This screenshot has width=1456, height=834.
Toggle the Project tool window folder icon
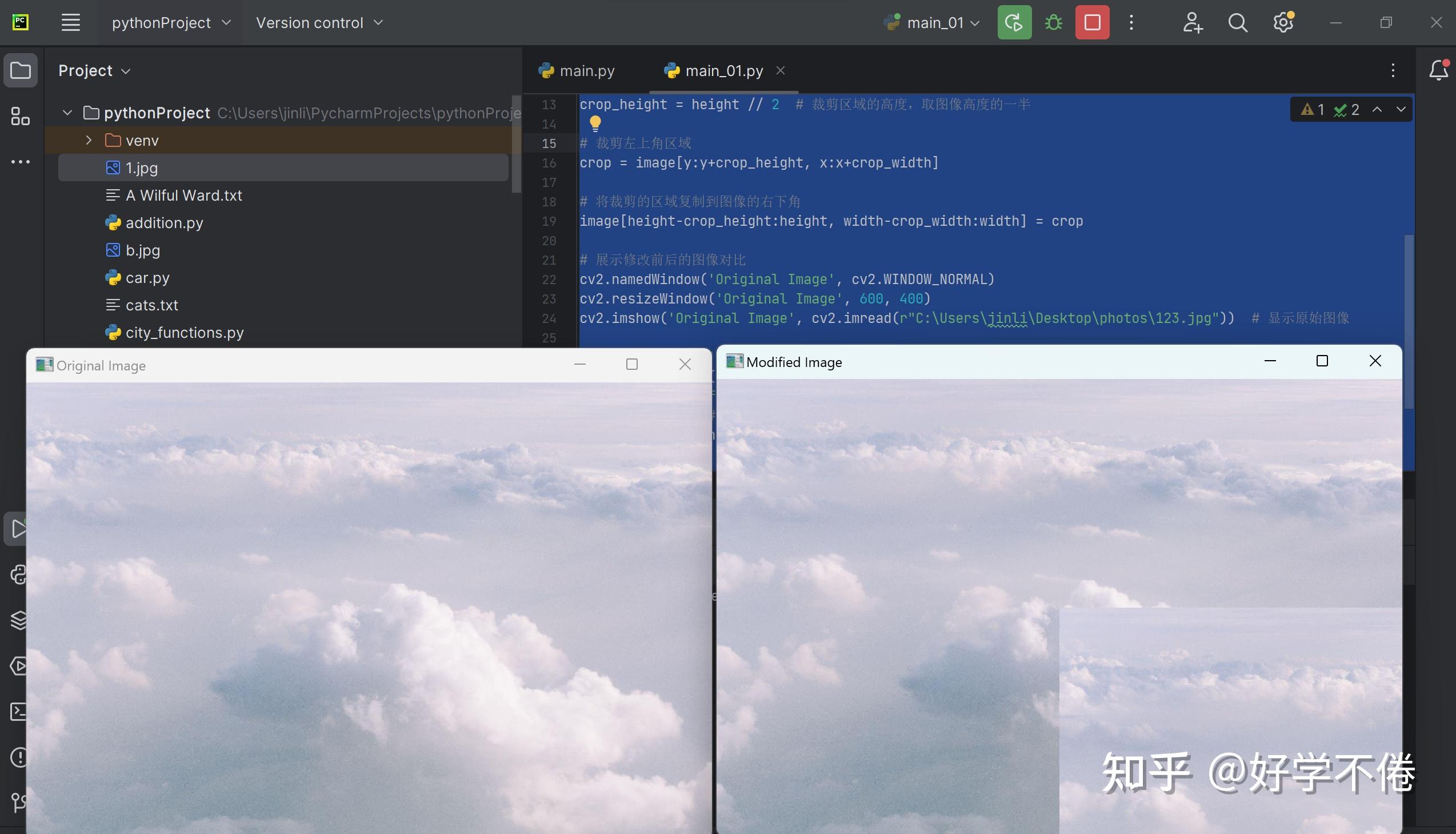[x=21, y=70]
